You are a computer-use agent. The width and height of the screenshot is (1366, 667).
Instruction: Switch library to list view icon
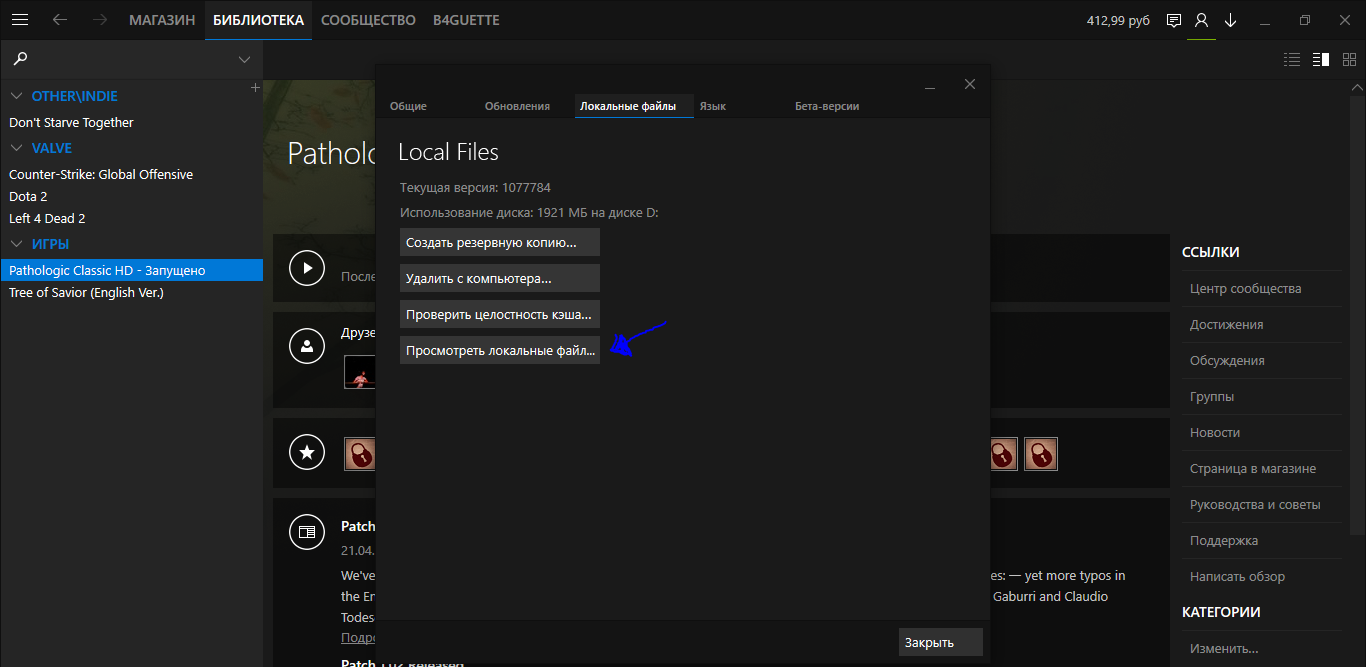[x=1292, y=60]
